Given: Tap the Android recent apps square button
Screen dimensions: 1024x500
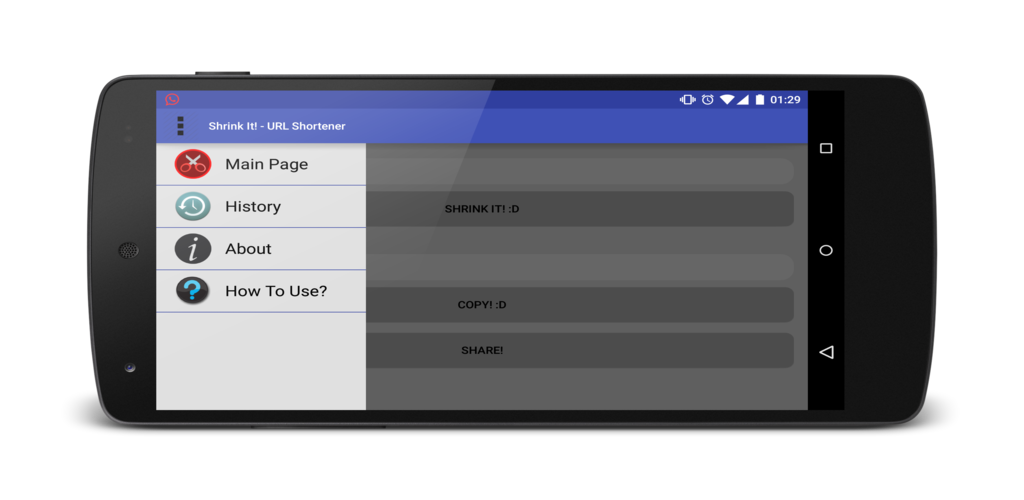Looking at the screenshot, I should tap(826, 149).
